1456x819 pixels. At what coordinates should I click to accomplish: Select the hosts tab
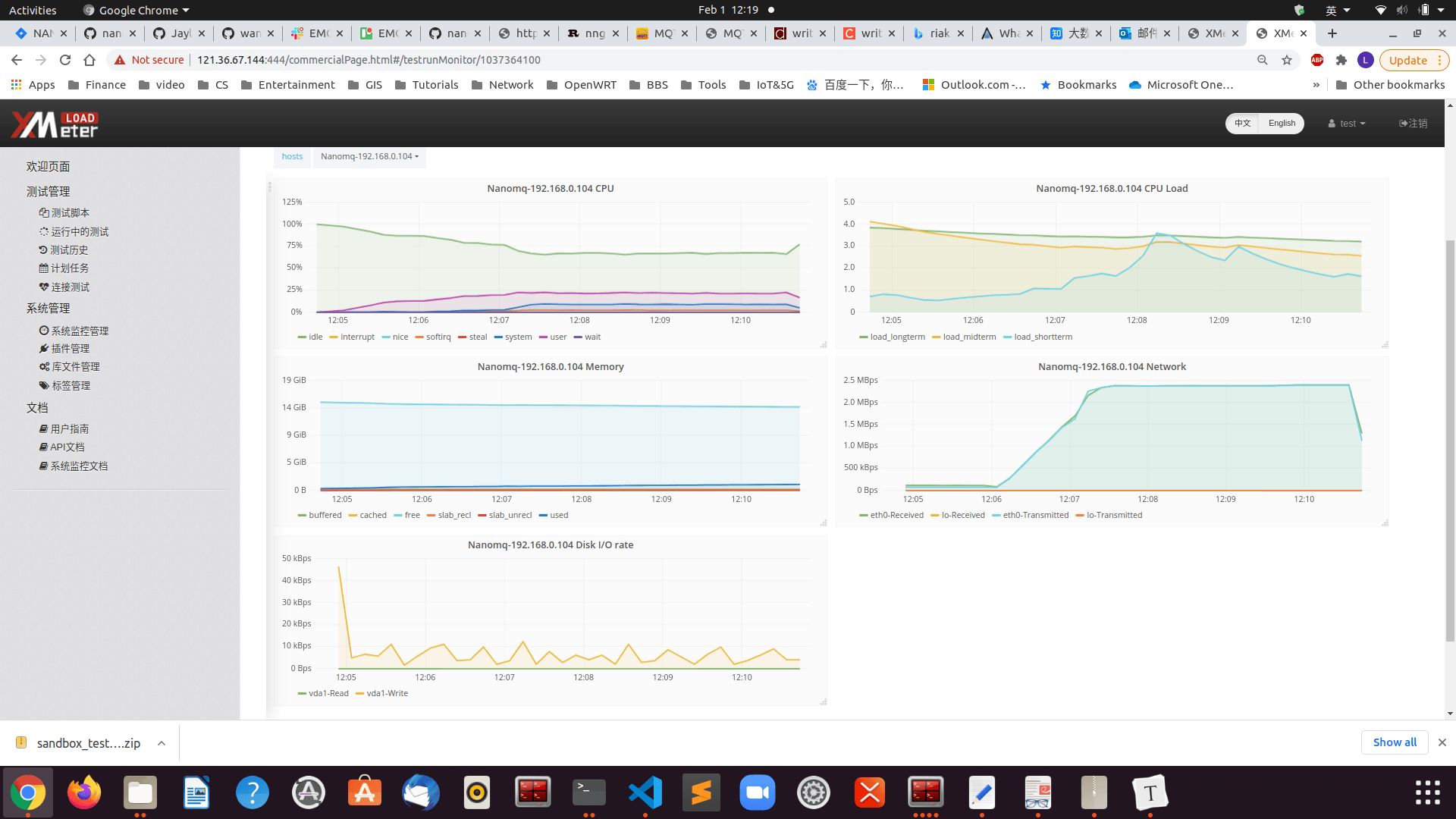pos(292,157)
